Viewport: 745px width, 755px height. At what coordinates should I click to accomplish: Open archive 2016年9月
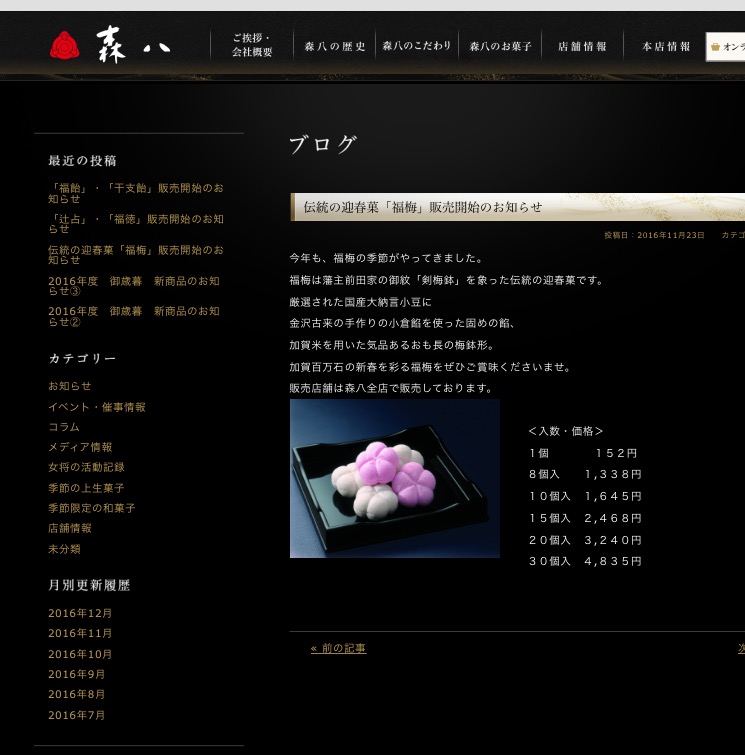pyautogui.click(x=77, y=675)
